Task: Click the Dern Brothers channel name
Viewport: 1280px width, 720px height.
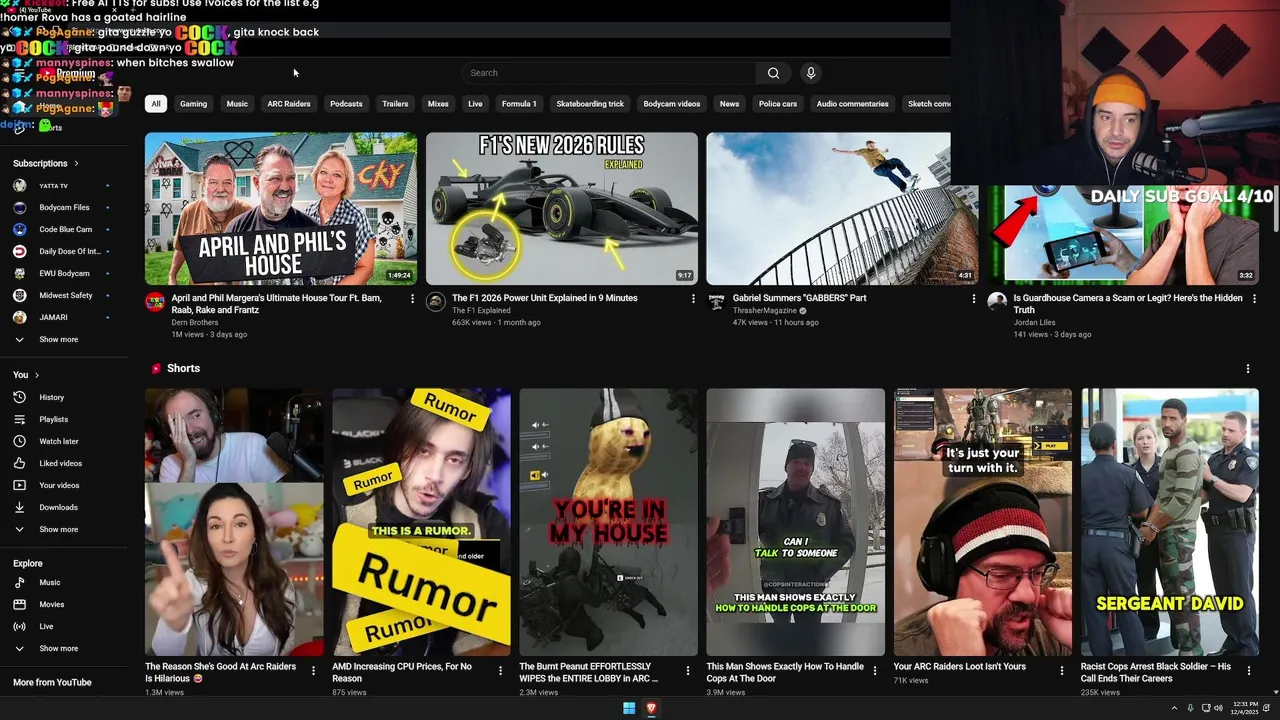Action: [x=194, y=323]
